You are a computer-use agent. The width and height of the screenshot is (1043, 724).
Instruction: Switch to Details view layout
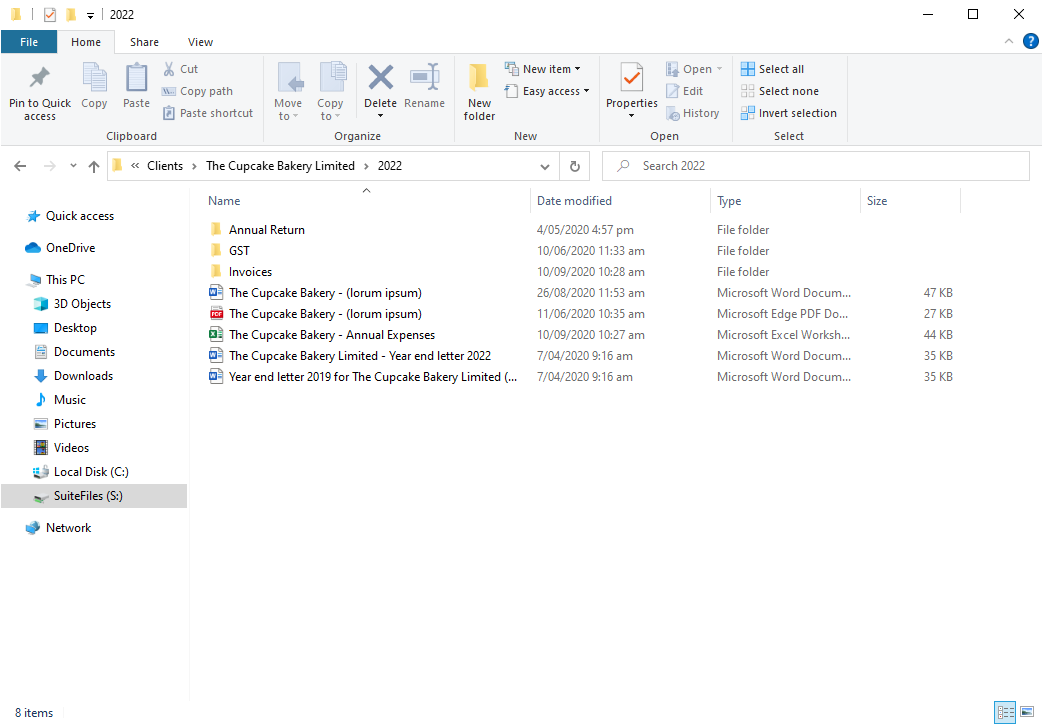(x=1005, y=712)
